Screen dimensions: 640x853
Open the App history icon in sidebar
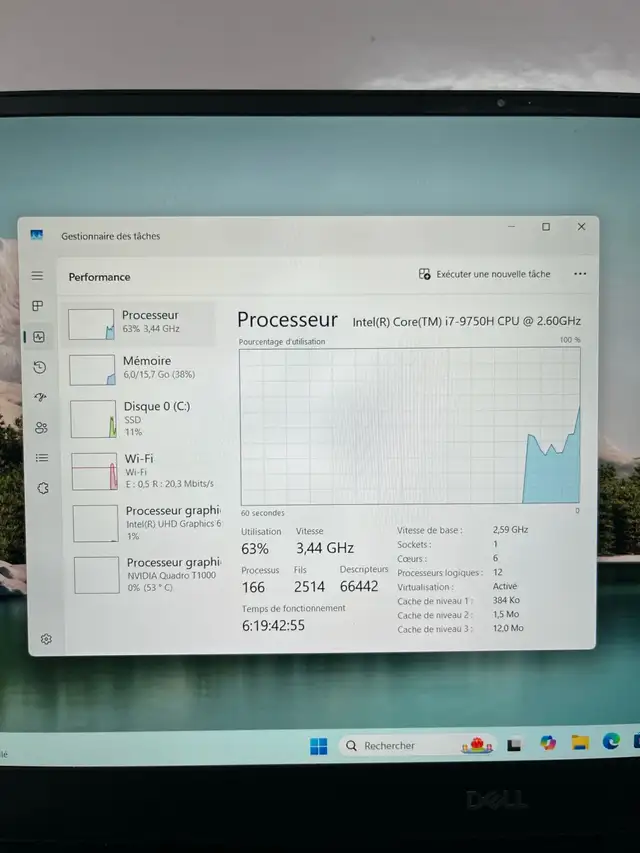(x=39, y=367)
